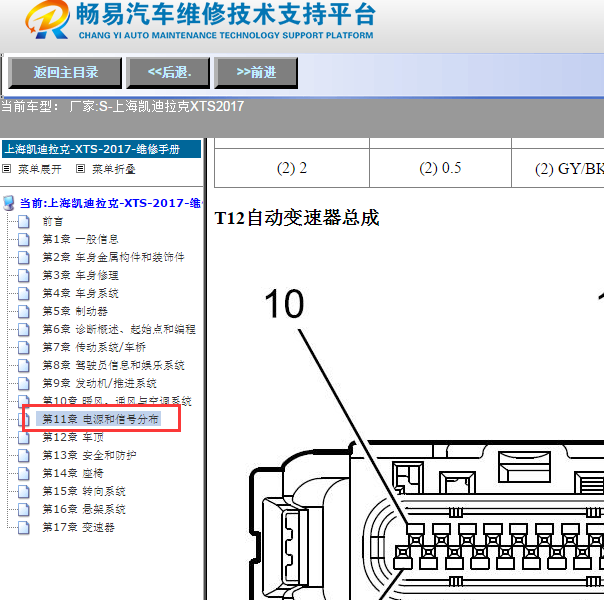This screenshot has width=604, height=600.
Task: Click the page icon beside 第5章
Action: point(23,311)
